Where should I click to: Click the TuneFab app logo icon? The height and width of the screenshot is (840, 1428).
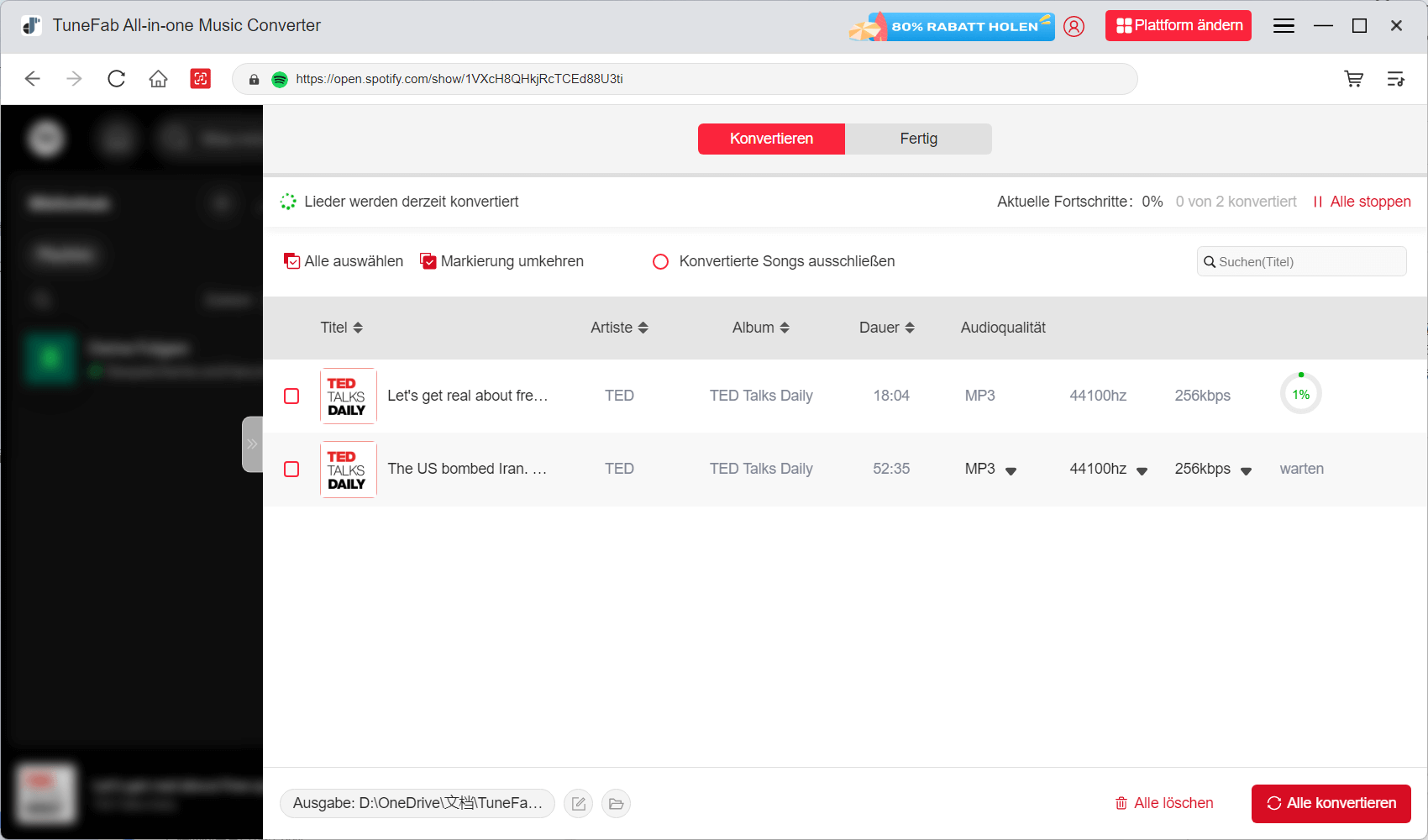pos(32,26)
